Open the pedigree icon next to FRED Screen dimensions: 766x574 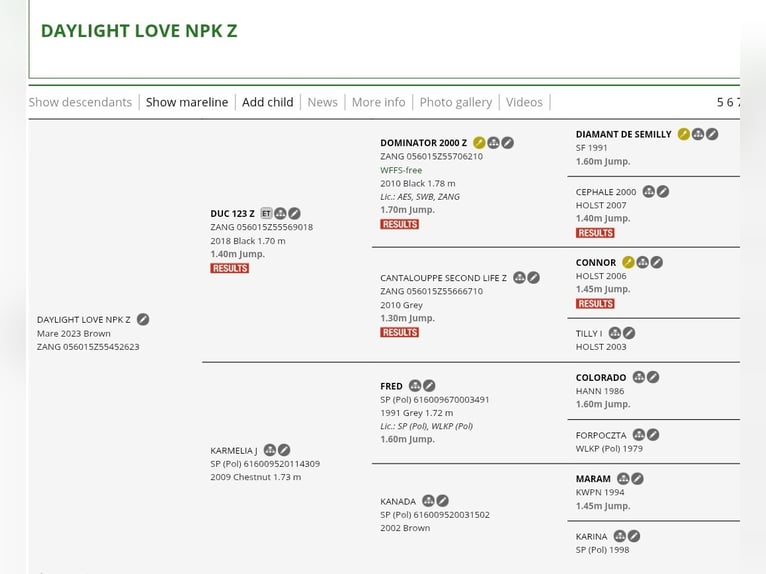[415, 386]
